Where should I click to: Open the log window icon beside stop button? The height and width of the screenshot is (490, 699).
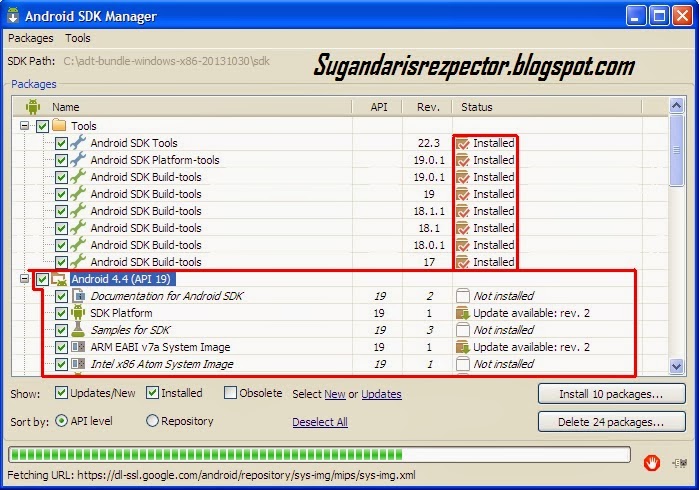tap(680, 464)
